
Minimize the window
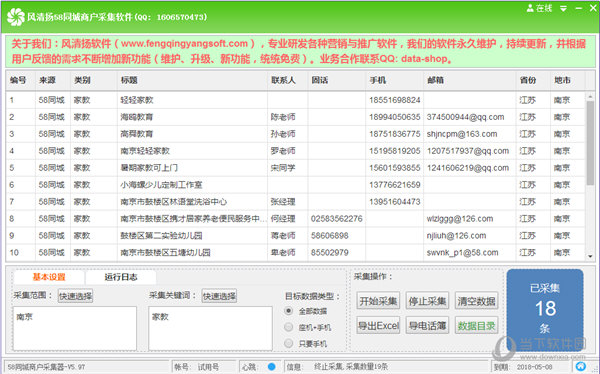coord(579,8)
